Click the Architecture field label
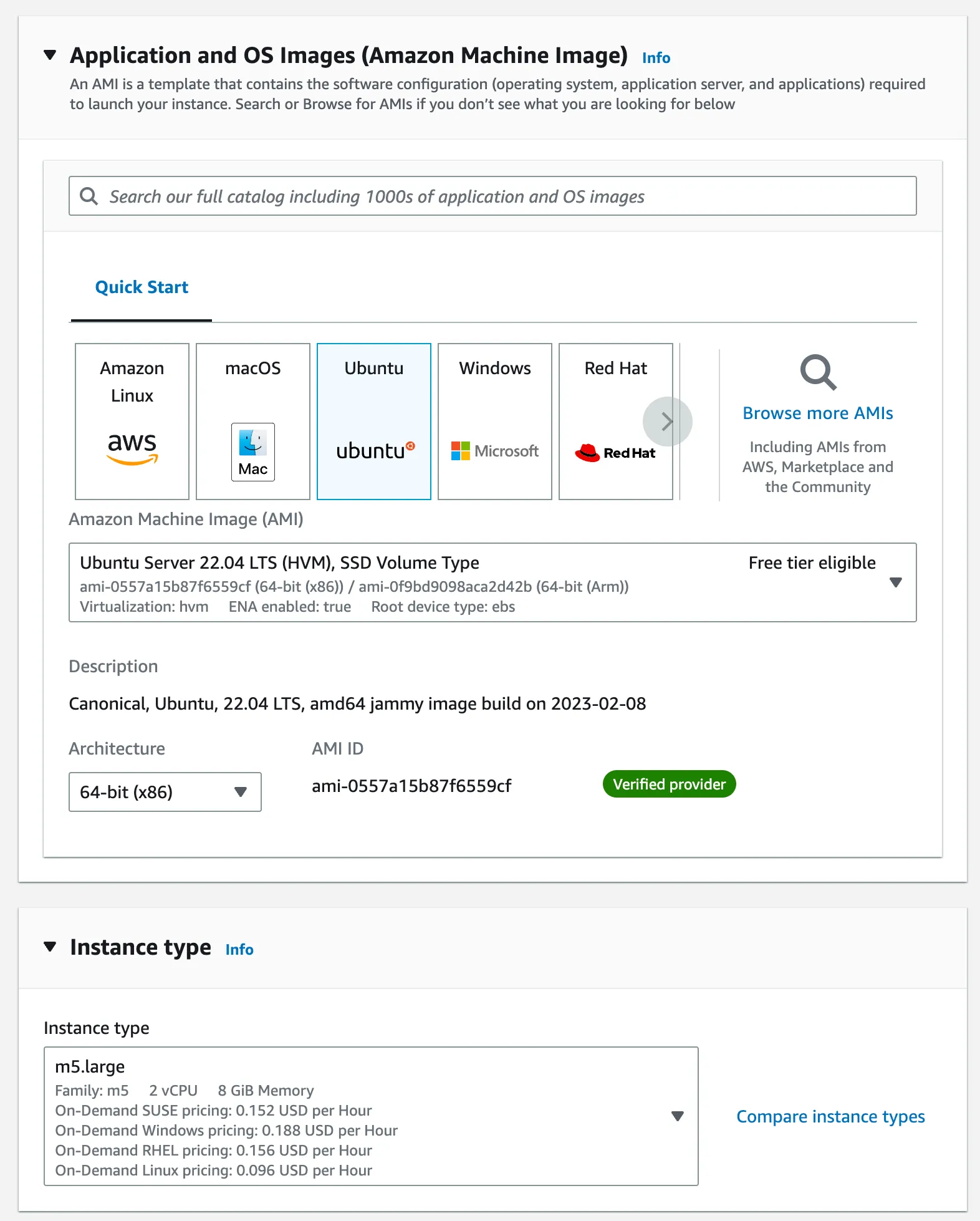The width and height of the screenshot is (980, 1221). pyautogui.click(x=117, y=748)
